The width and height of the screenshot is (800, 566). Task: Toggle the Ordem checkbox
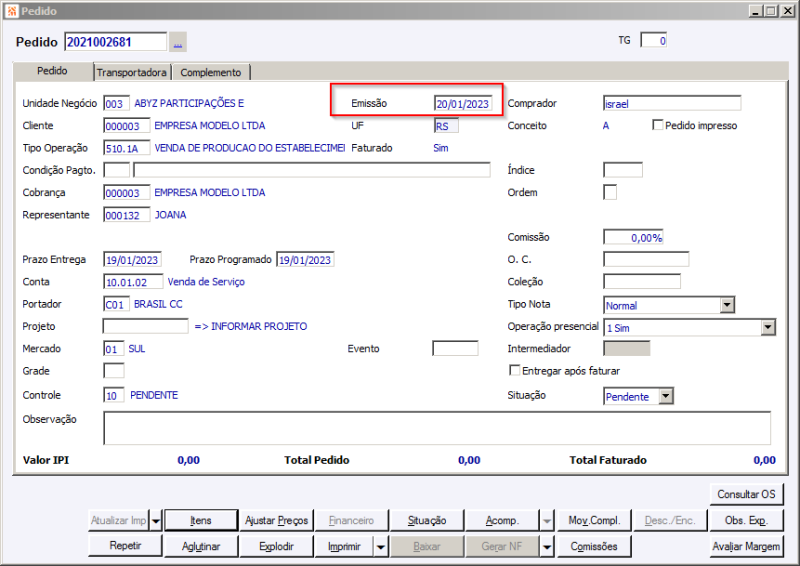(610, 192)
